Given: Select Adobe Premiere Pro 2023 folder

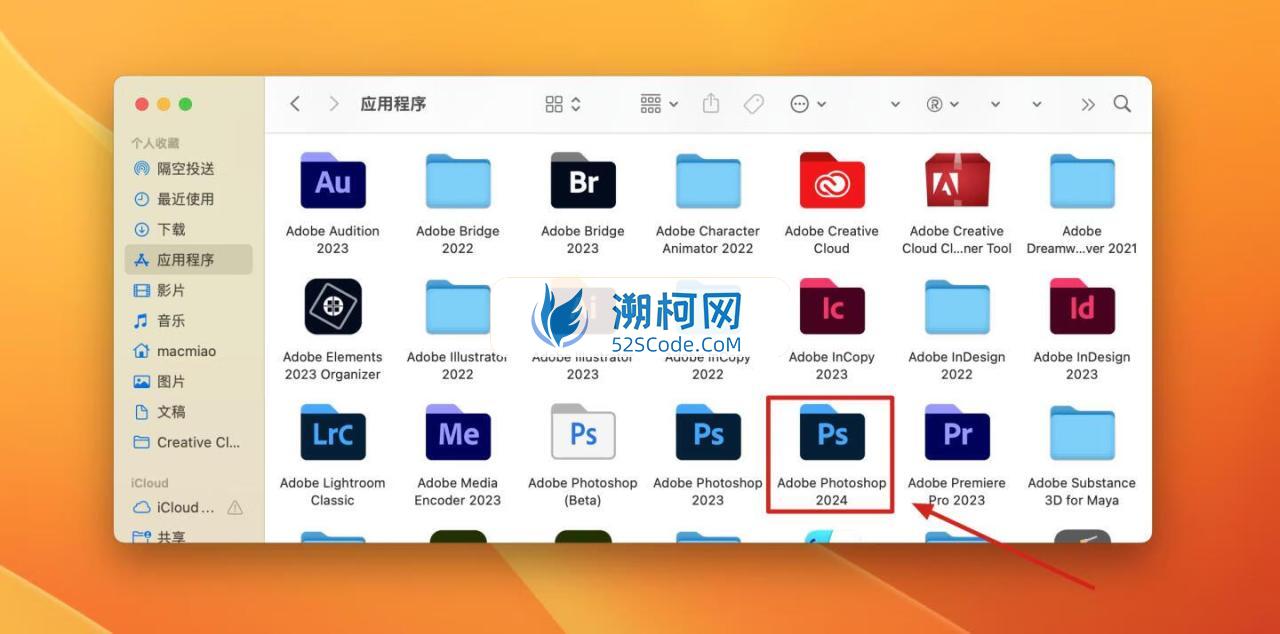Looking at the screenshot, I should (x=957, y=433).
